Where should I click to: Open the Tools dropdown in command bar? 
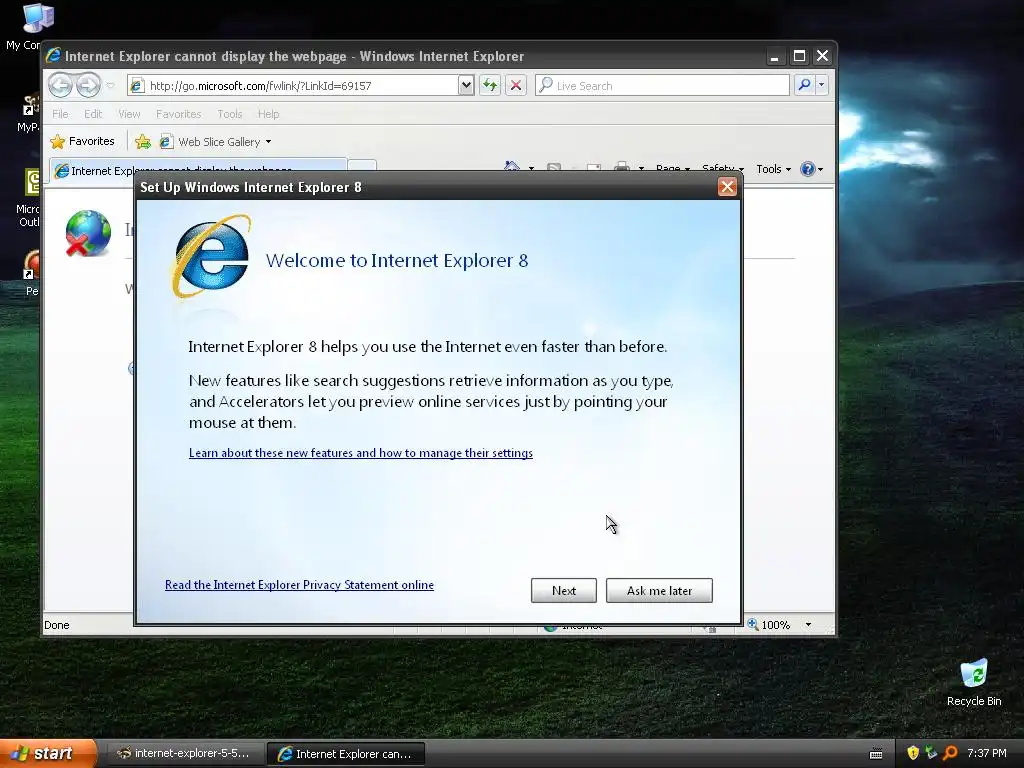click(x=773, y=169)
